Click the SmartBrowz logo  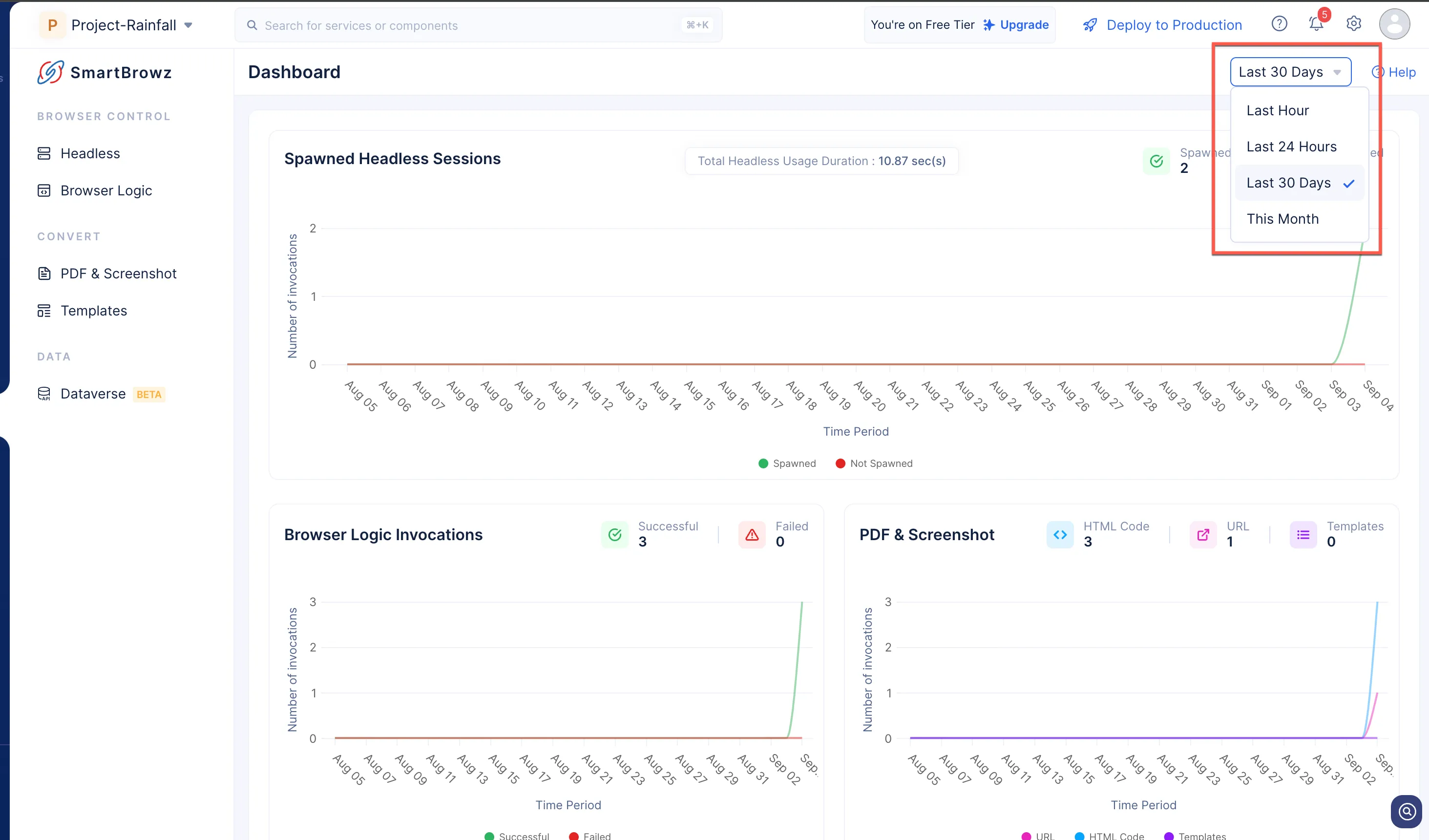(x=105, y=73)
